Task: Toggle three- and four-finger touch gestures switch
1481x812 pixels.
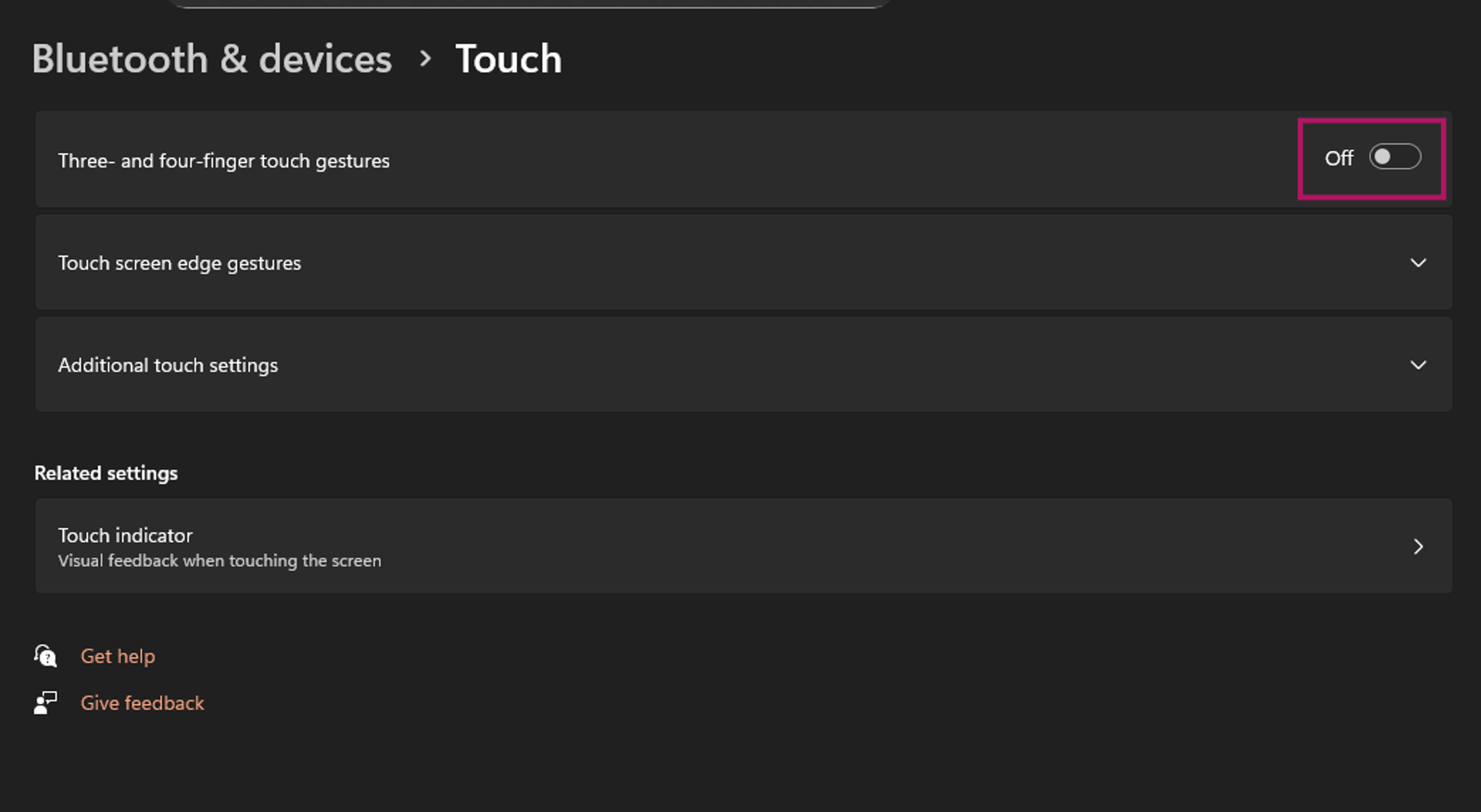Action: (1394, 157)
